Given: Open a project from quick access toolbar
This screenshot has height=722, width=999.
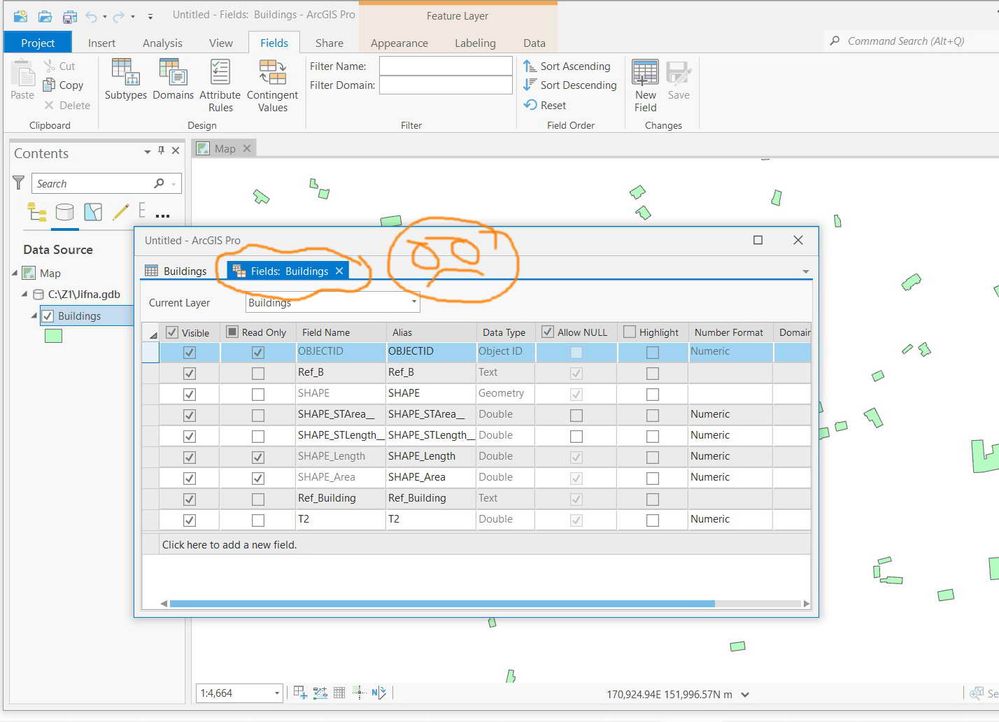Looking at the screenshot, I should click(45, 15).
